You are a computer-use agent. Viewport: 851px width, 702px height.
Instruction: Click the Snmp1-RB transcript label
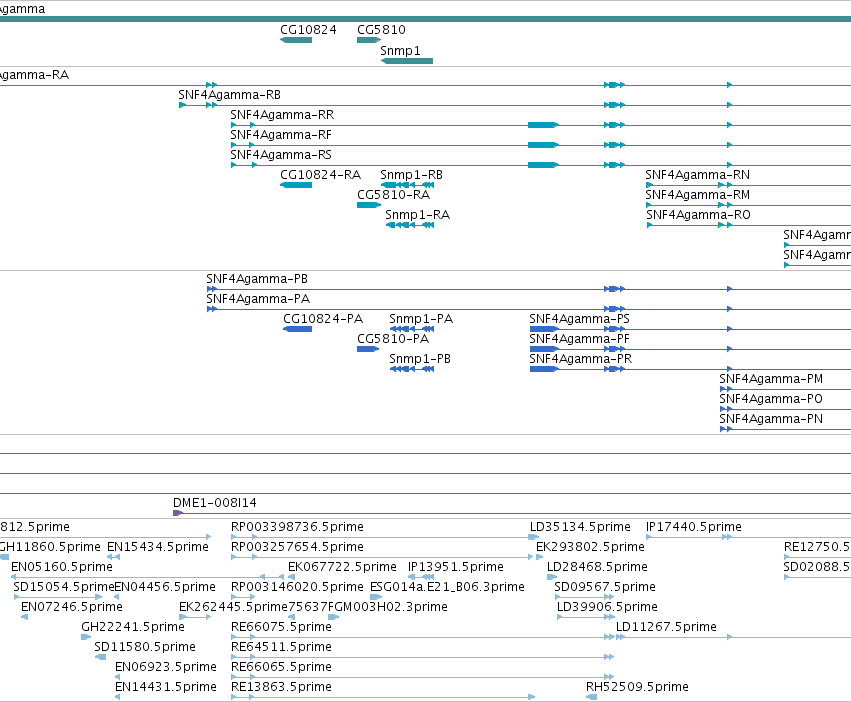411,175
